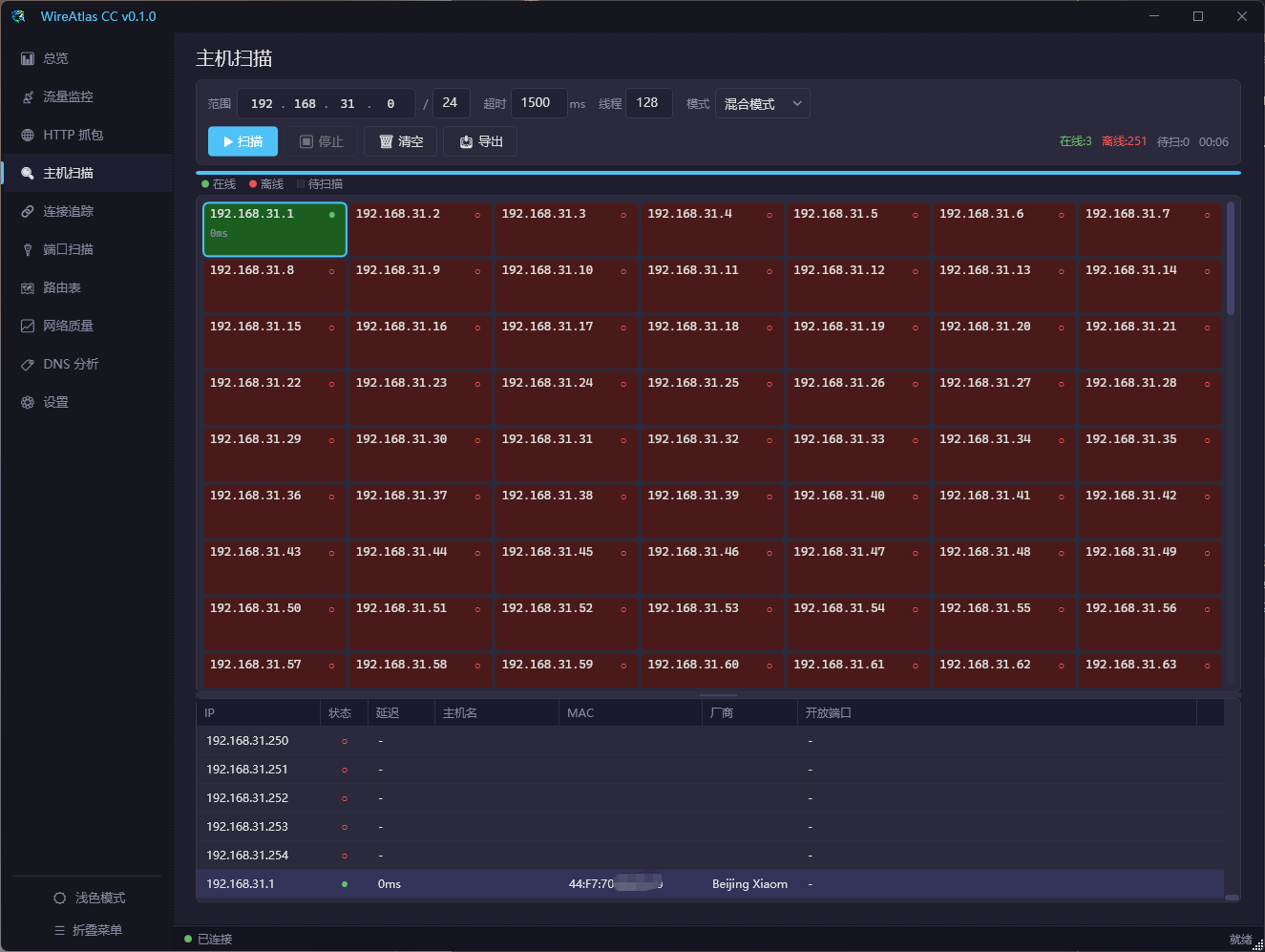Select the host card 192.168.31.32
1265x952 pixels.
point(712,455)
